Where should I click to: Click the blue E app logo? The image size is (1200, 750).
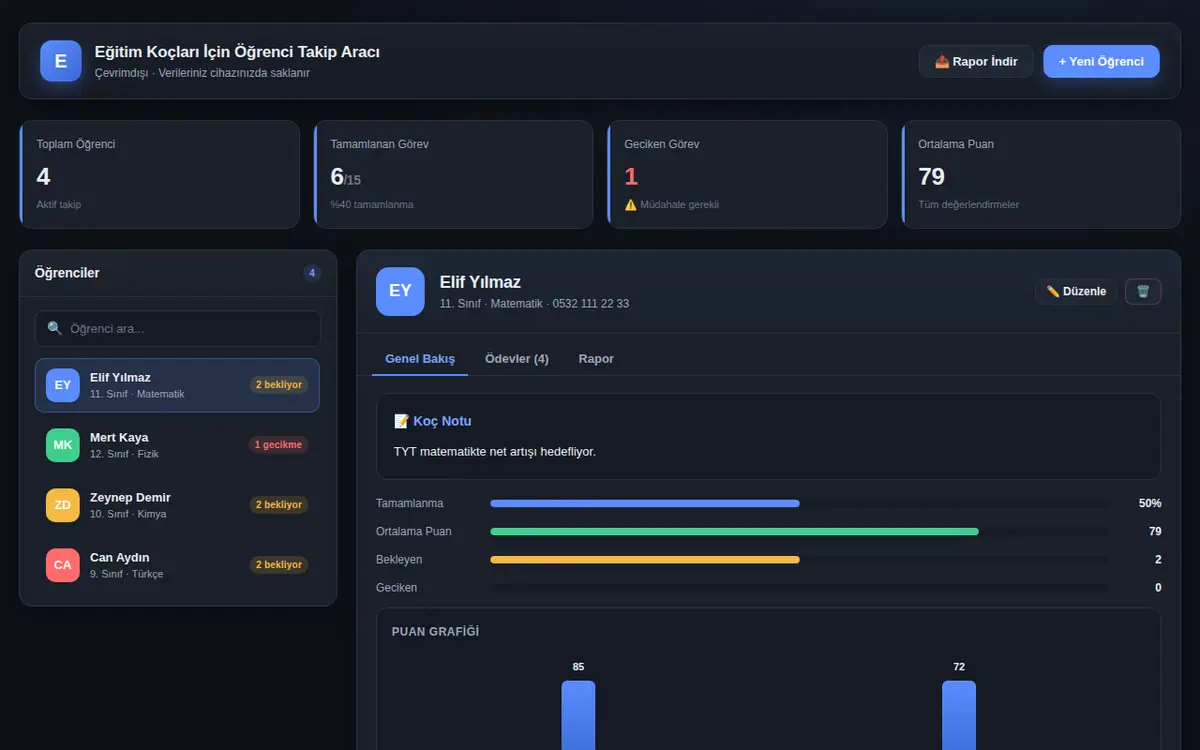61,61
